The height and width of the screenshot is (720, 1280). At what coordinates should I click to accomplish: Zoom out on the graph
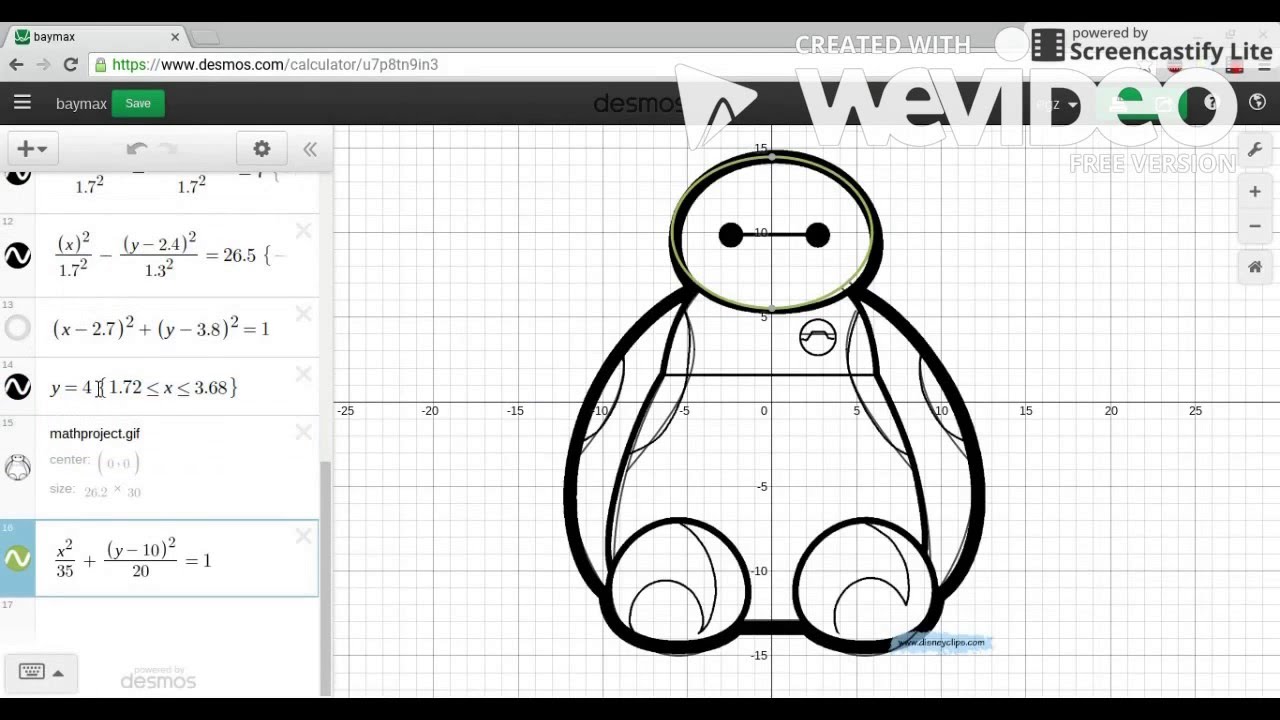(1255, 226)
